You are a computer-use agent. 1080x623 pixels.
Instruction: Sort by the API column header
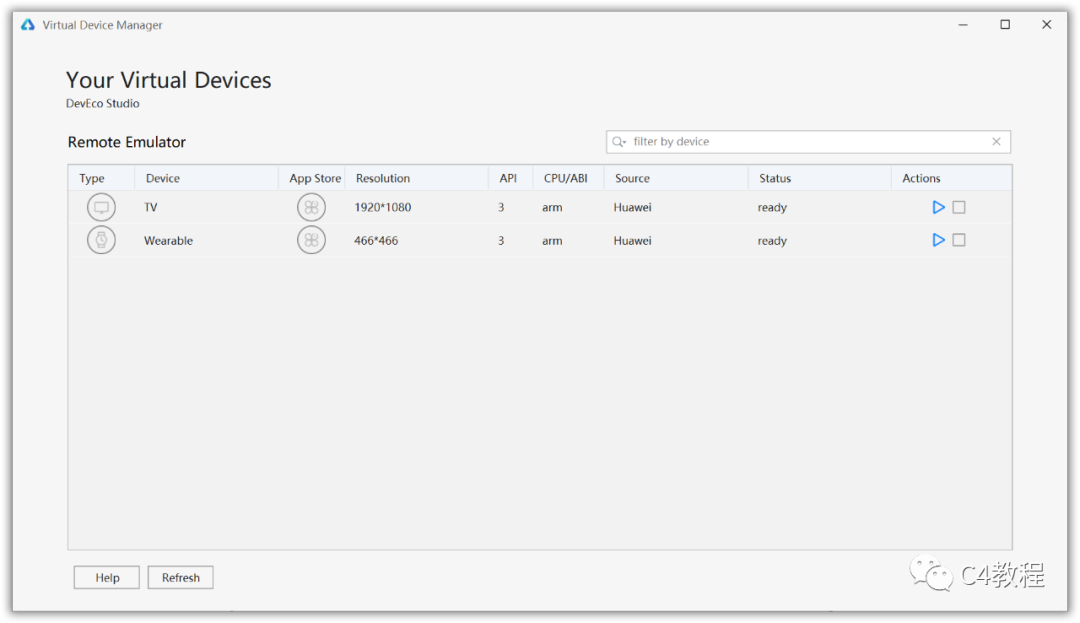(508, 178)
